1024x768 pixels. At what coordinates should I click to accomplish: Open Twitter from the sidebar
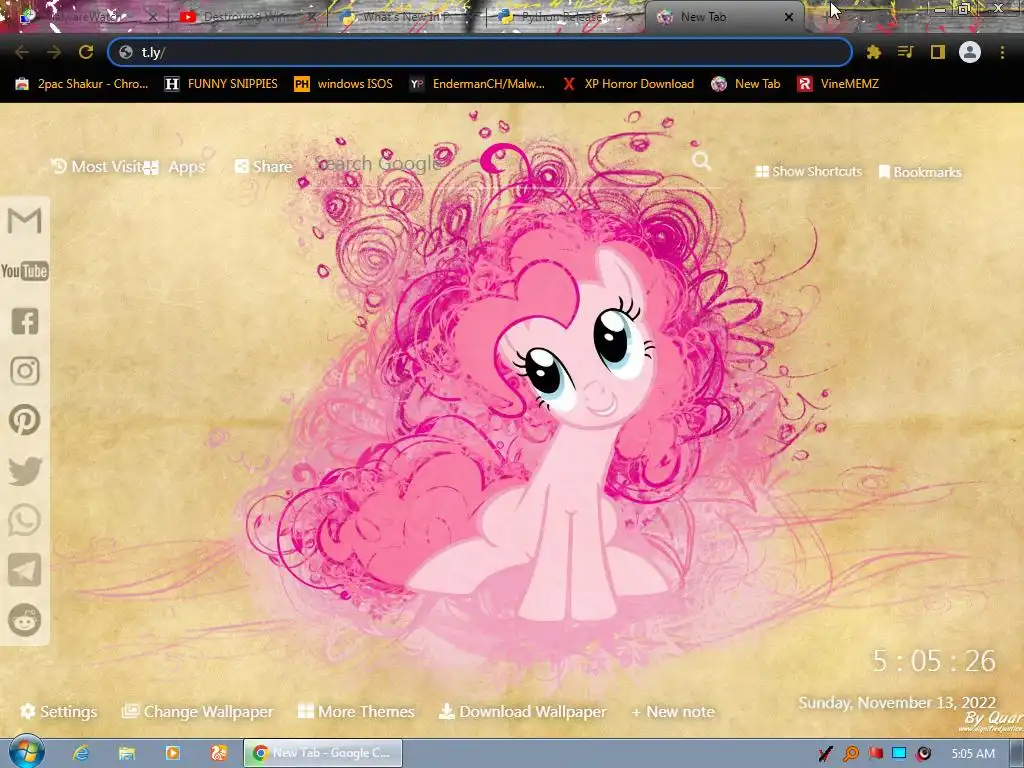[25, 470]
